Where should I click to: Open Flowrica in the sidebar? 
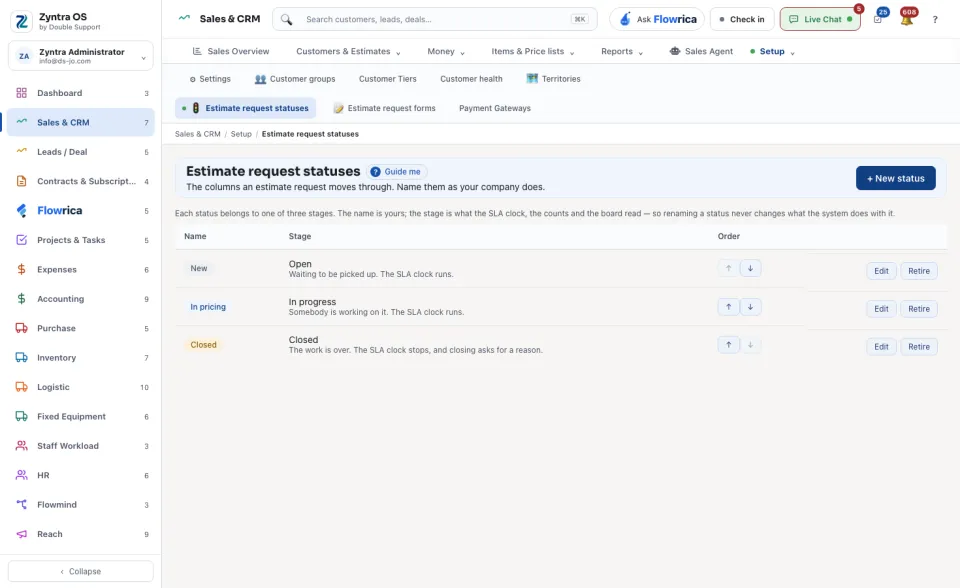coord(81,211)
